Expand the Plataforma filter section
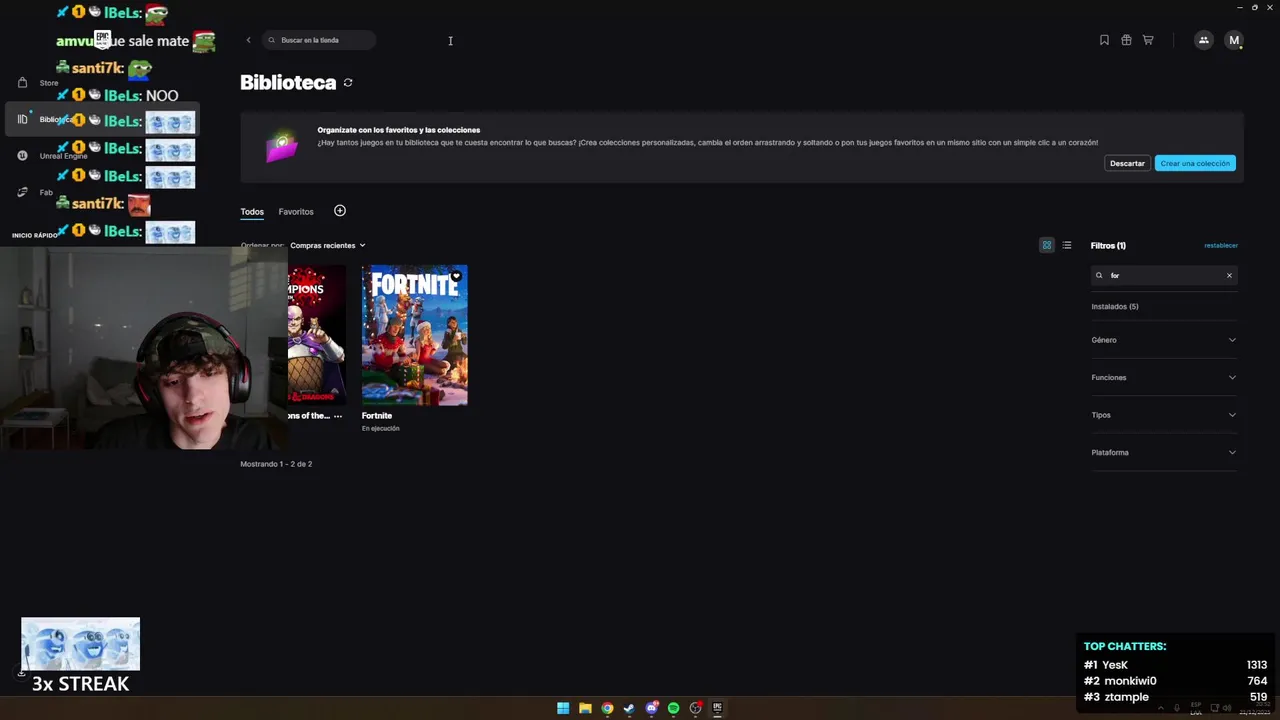This screenshot has width=1280, height=720. click(x=1164, y=453)
